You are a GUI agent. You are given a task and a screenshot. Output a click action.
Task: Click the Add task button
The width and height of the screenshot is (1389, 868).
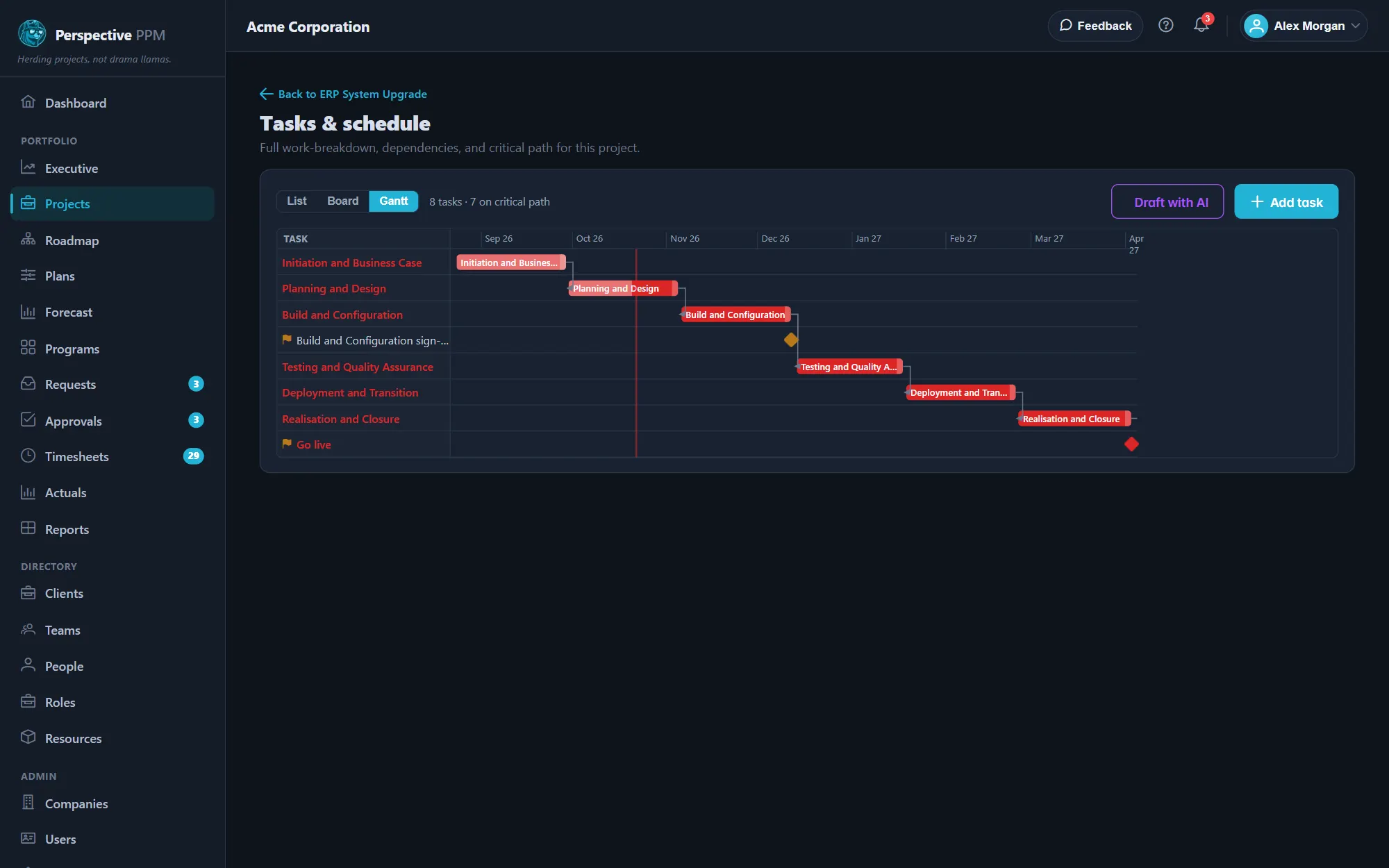(1286, 201)
